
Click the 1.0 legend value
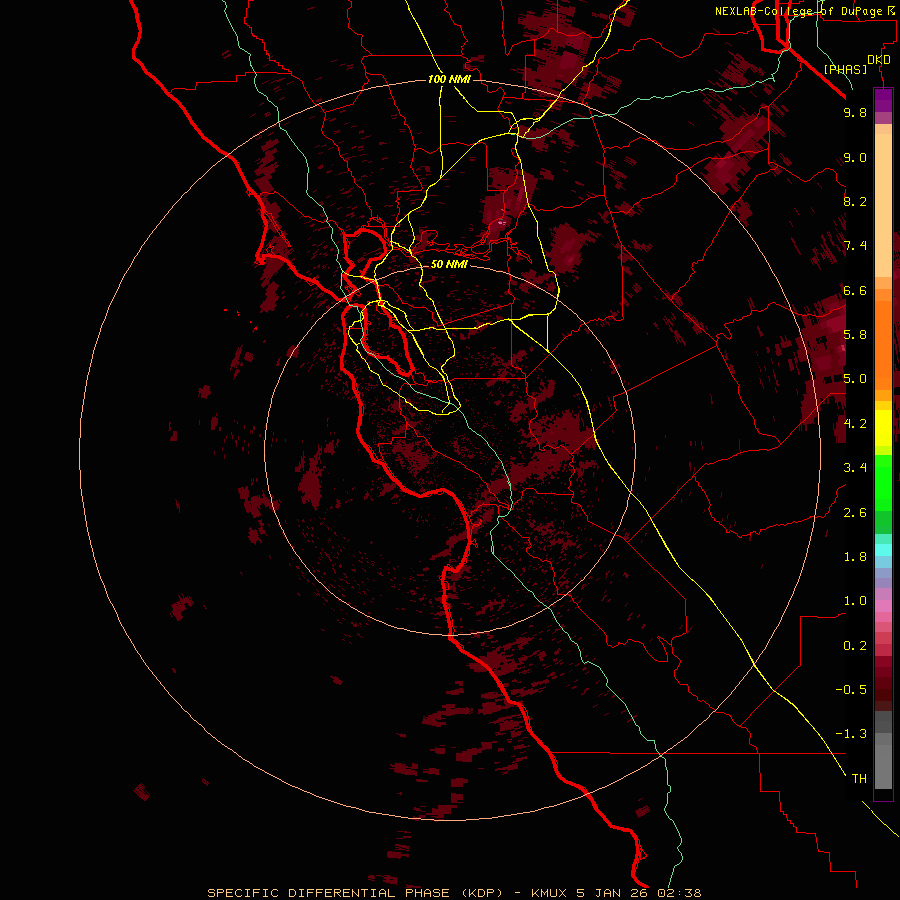[x=855, y=601]
